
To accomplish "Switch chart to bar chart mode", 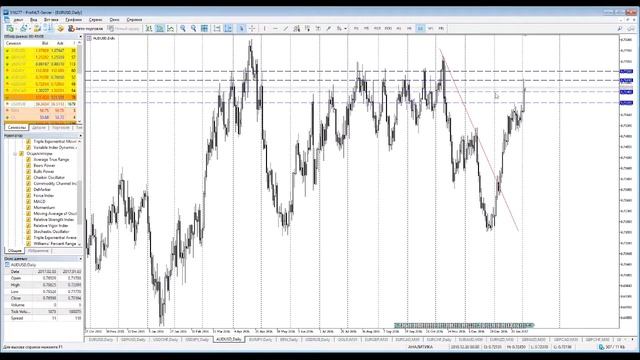I will (x=149, y=28).
